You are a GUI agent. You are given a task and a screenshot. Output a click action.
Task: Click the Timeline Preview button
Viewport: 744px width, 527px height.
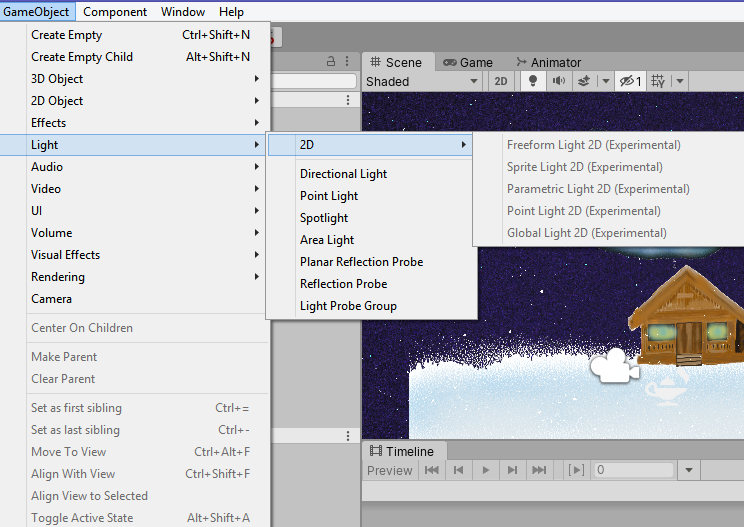389,470
